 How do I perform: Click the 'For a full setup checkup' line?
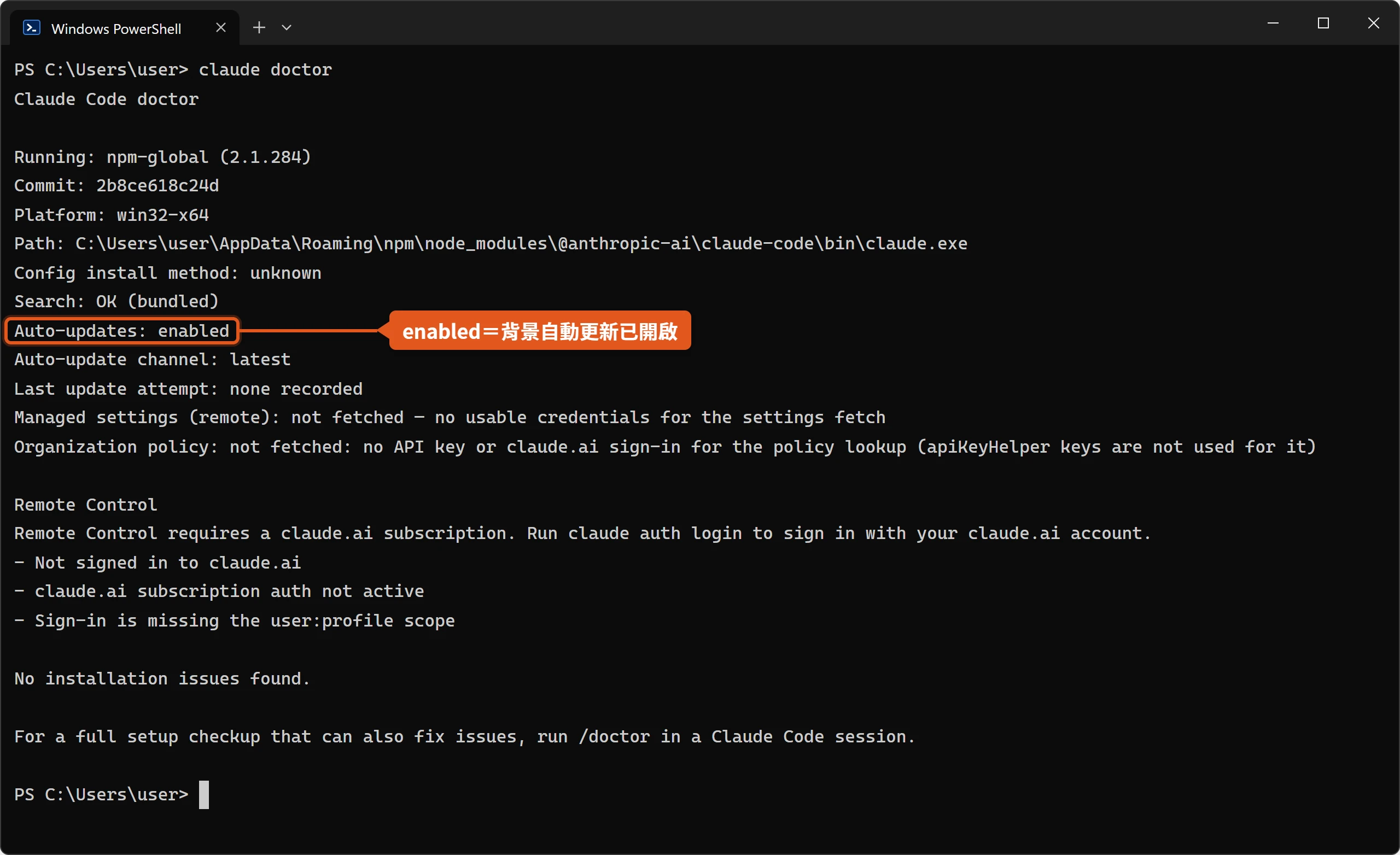[464, 737]
